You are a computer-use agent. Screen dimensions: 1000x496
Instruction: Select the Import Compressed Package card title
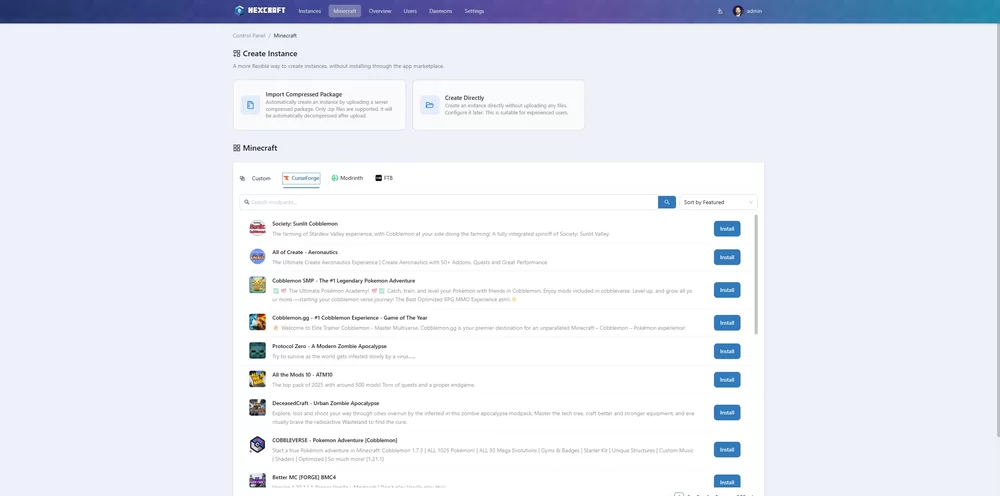coord(304,94)
